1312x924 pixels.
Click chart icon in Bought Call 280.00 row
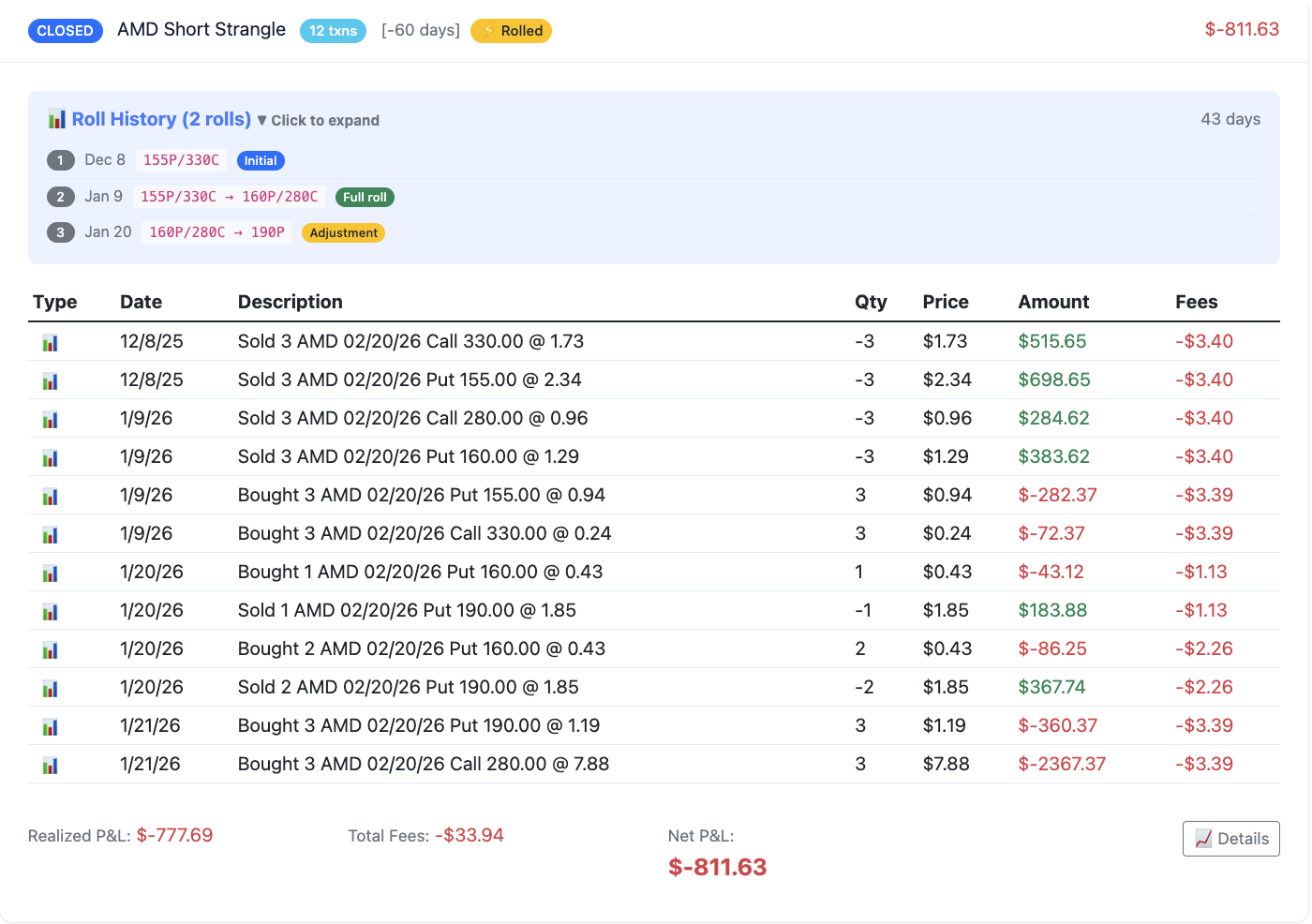tap(50, 766)
